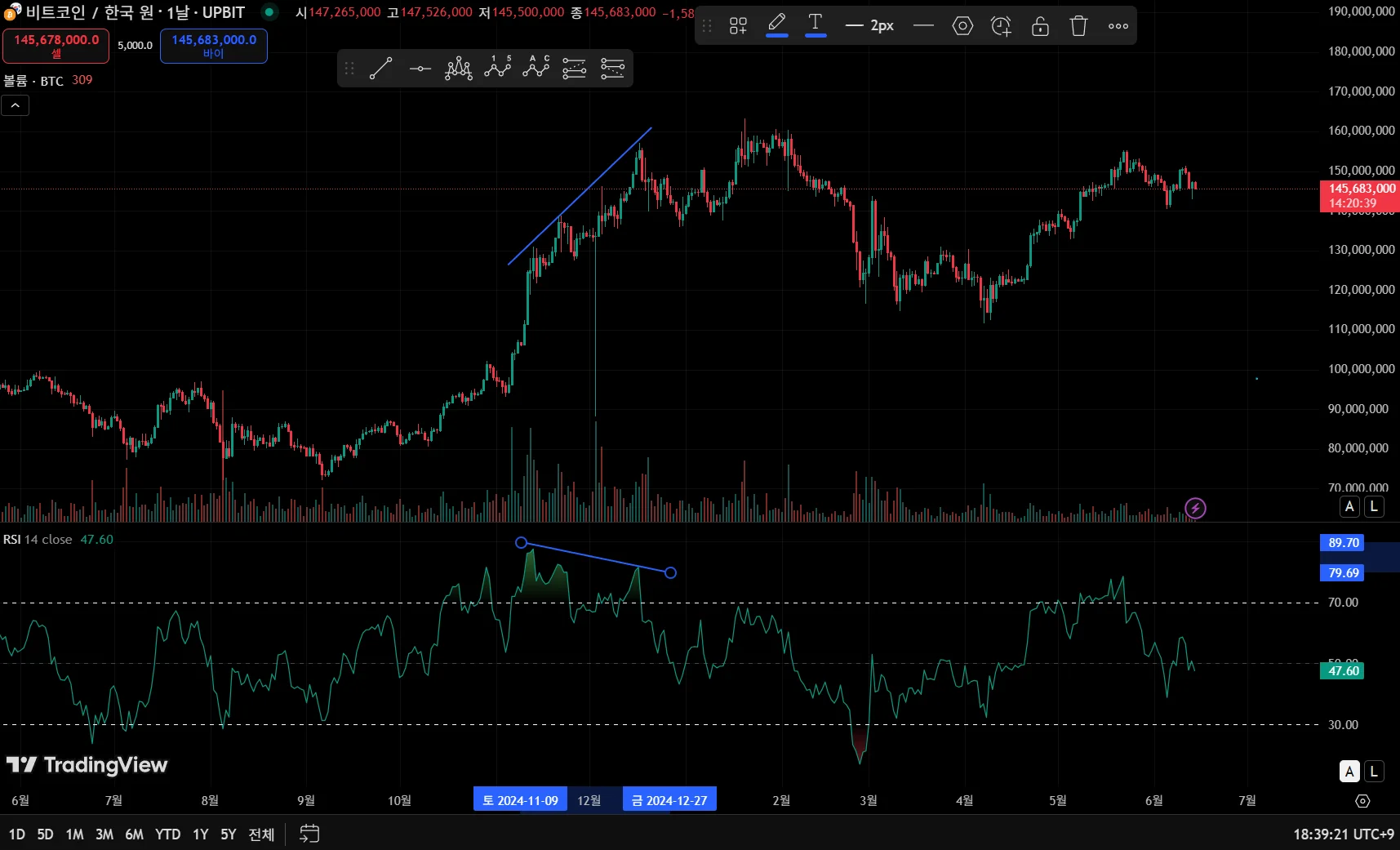The width and height of the screenshot is (1400, 850).
Task: Open the Bitcoin symbol title
Action: pos(136,12)
